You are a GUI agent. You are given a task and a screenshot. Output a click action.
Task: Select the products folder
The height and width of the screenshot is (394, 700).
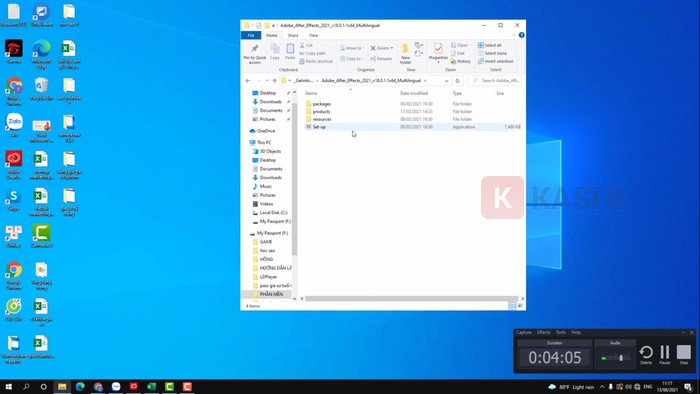pyautogui.click(x=321, y=112)
